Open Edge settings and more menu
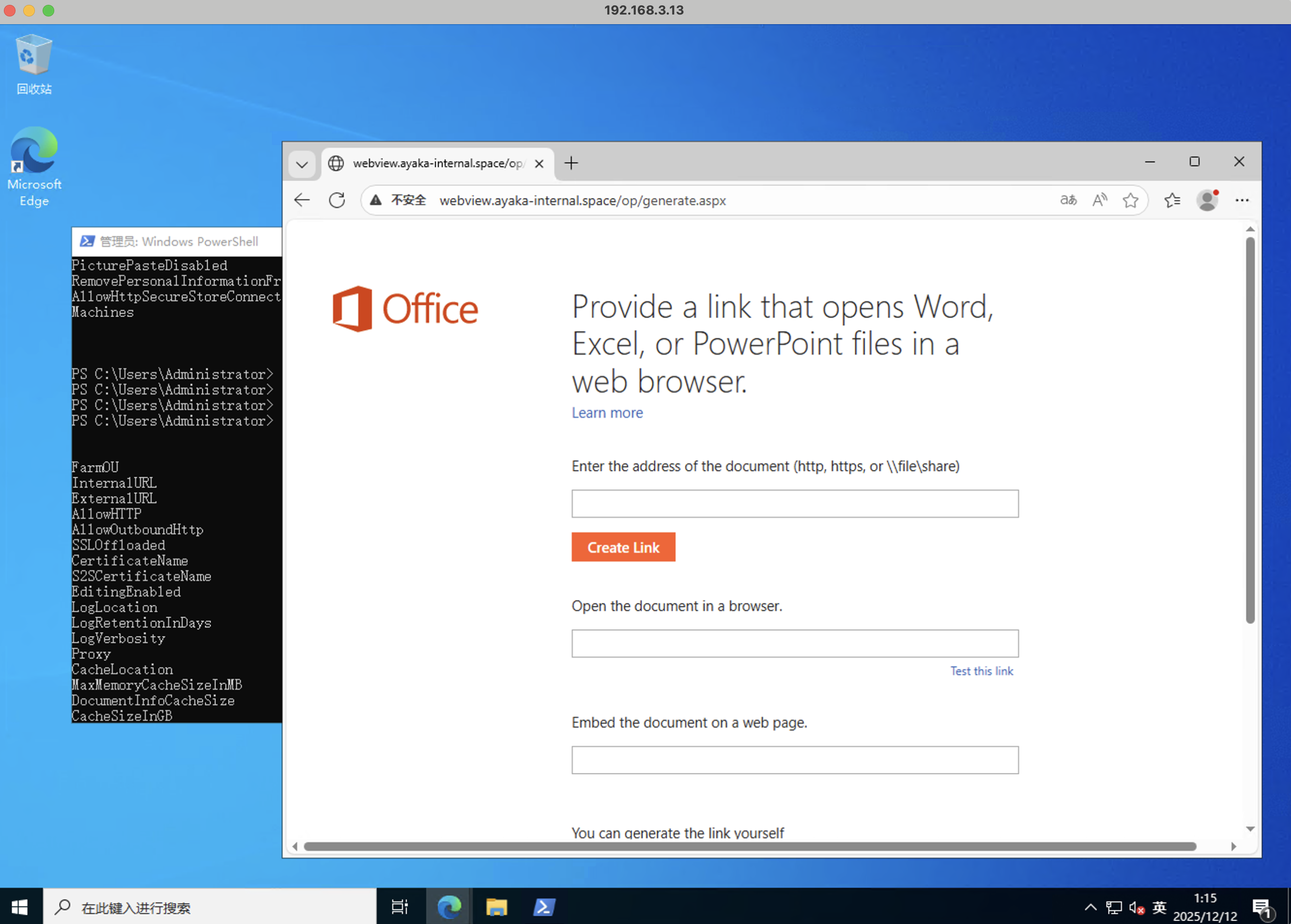The image size is (1291, 924). tap(1242, 200)
